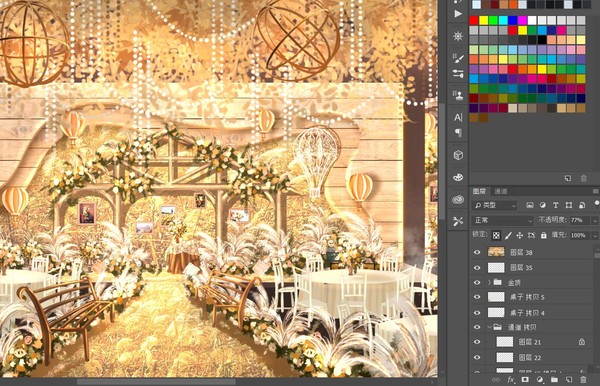The image size is (600, 386).
Task: Open the Creative Cloud Libraries icon
Action: click(x=458, y=199)
